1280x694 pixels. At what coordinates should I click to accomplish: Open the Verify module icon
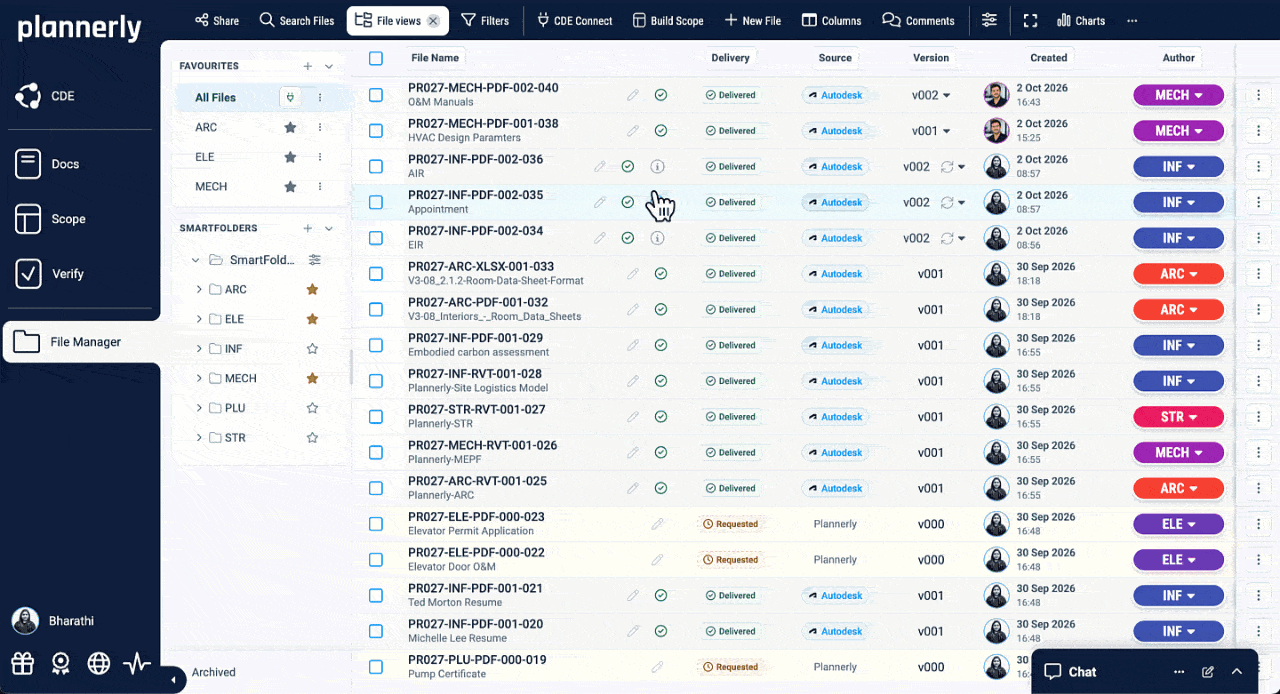click(x=28, y=274)
